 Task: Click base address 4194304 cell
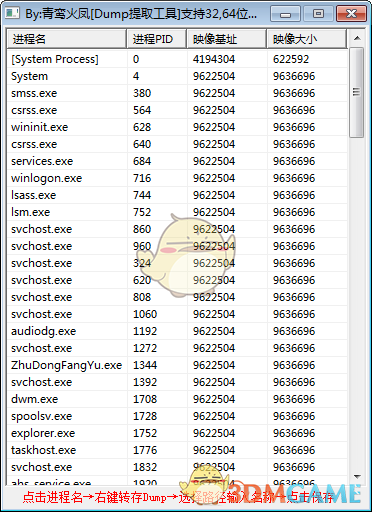tap(214, 59)
